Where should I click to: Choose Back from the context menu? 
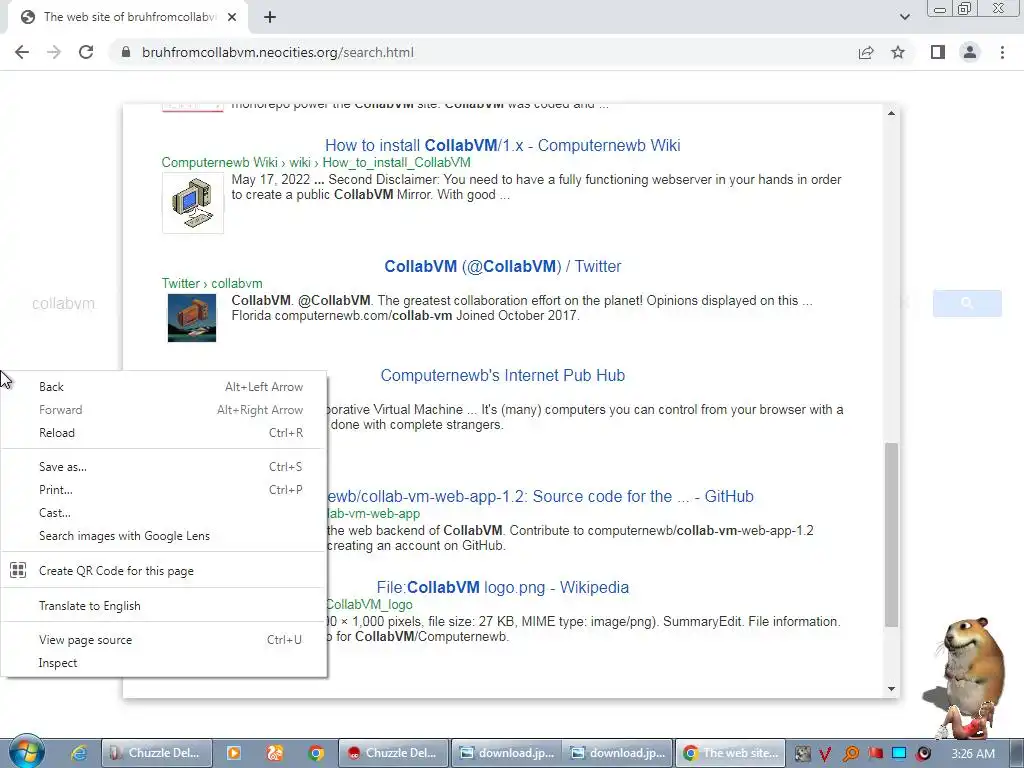pyautogui.click(x=163, y=387)
